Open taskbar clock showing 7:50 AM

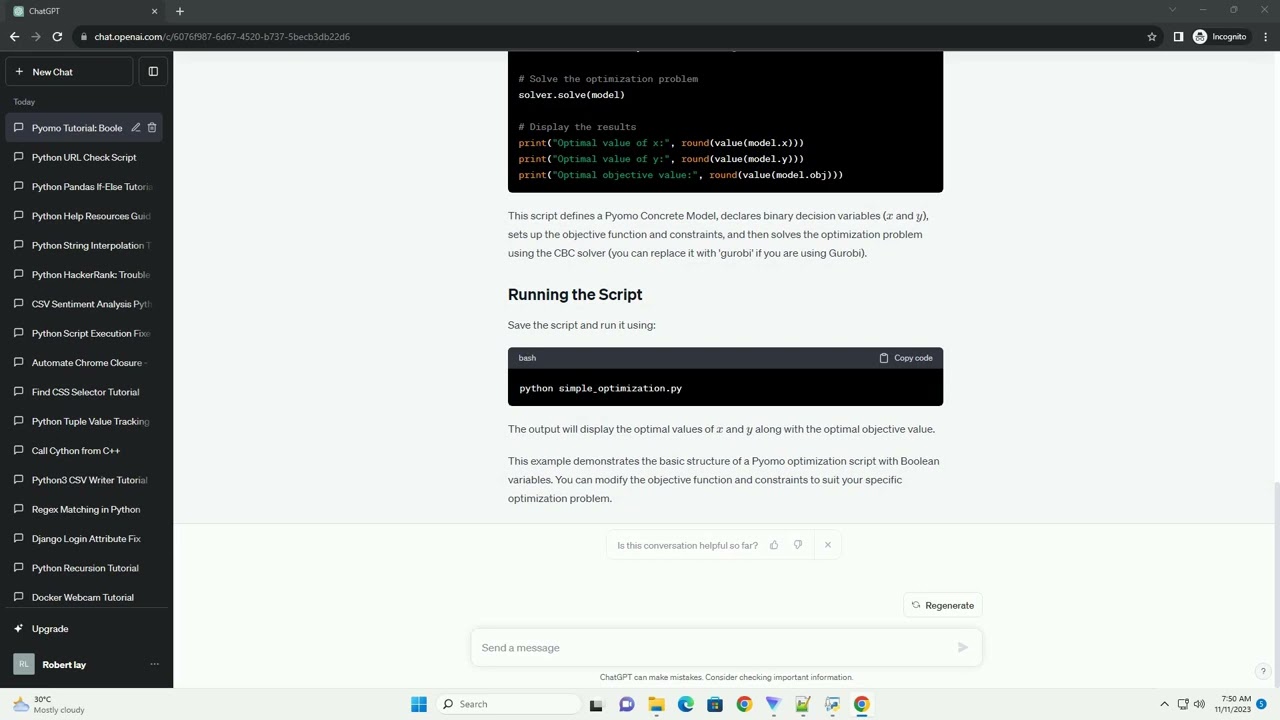(1233, 704)
